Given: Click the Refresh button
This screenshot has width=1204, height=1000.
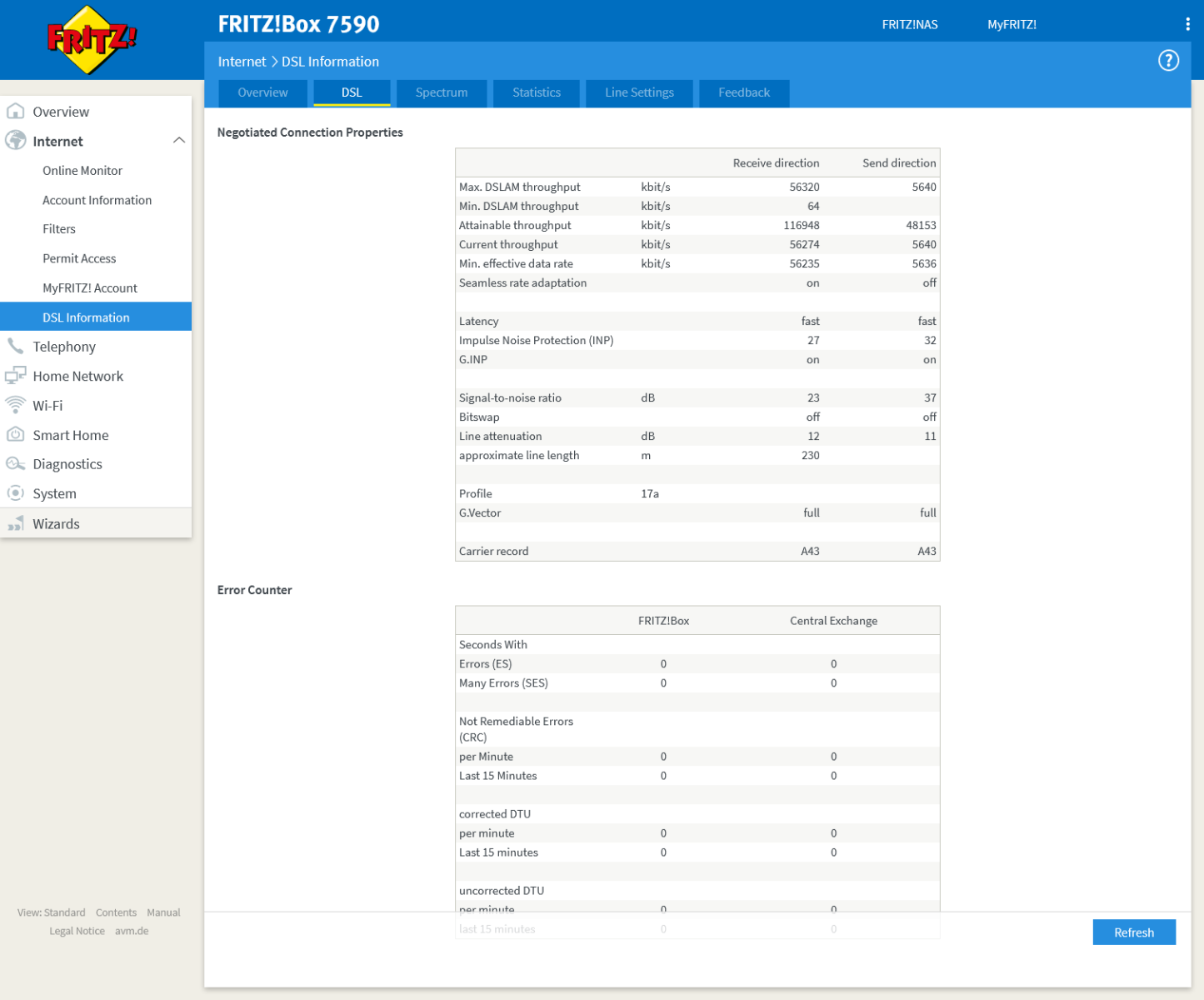Looking at the screenshot, I should click(x=1134, y=932).
